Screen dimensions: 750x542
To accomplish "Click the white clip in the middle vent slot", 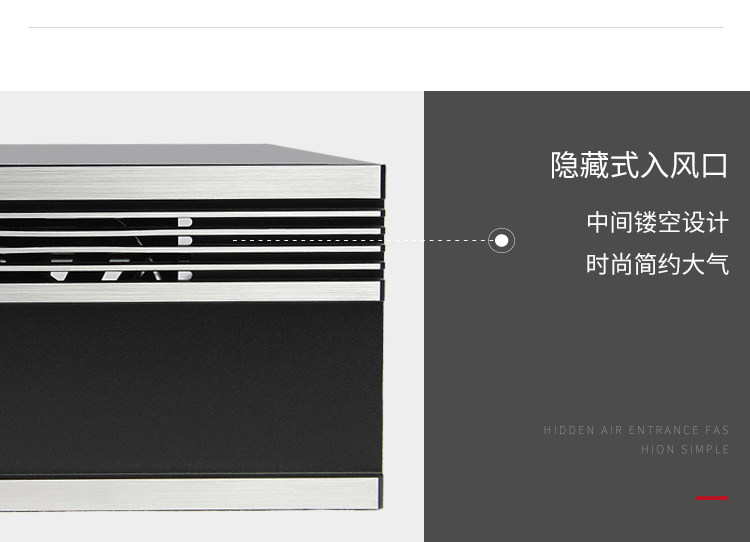I will [185, 241].
